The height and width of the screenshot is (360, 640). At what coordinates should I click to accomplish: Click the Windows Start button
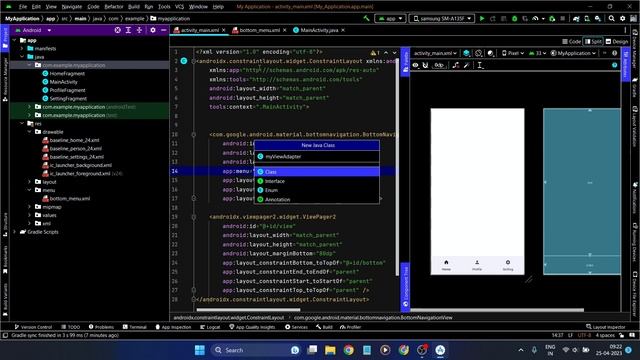pyautogui.click(x=200, y=350)
